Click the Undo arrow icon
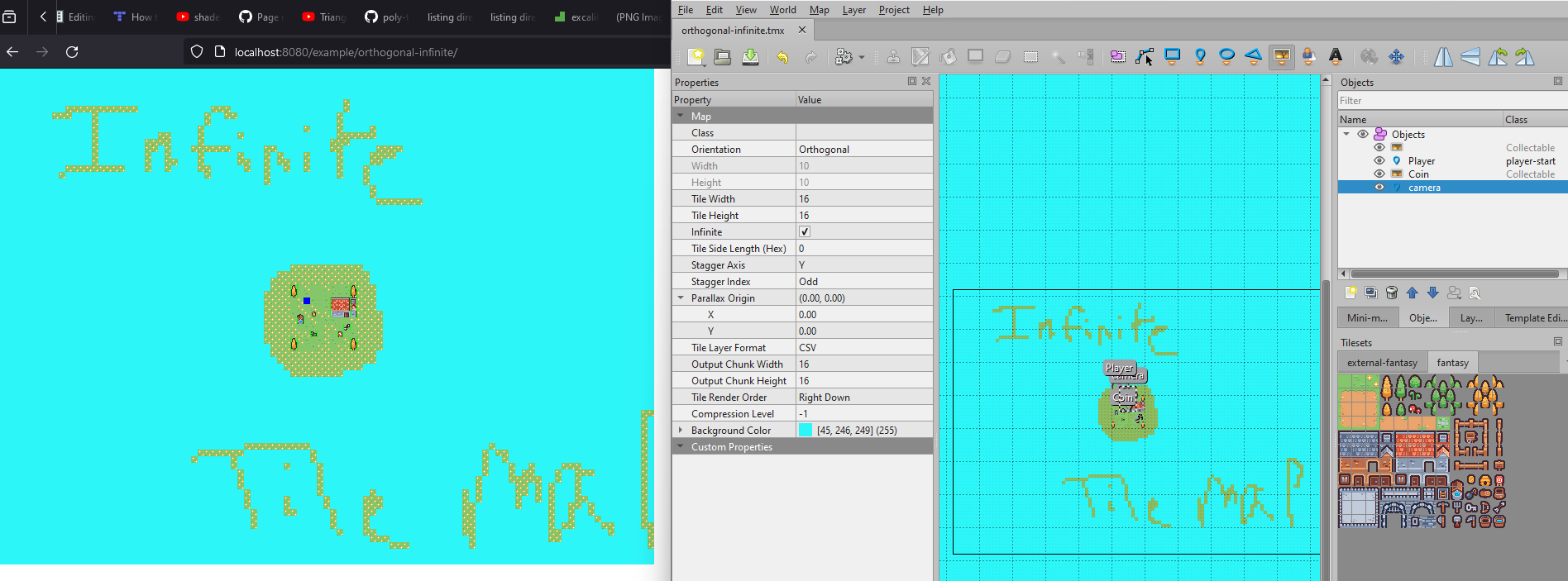Screen dimensions: 1568x581 [x=782, y=56]
